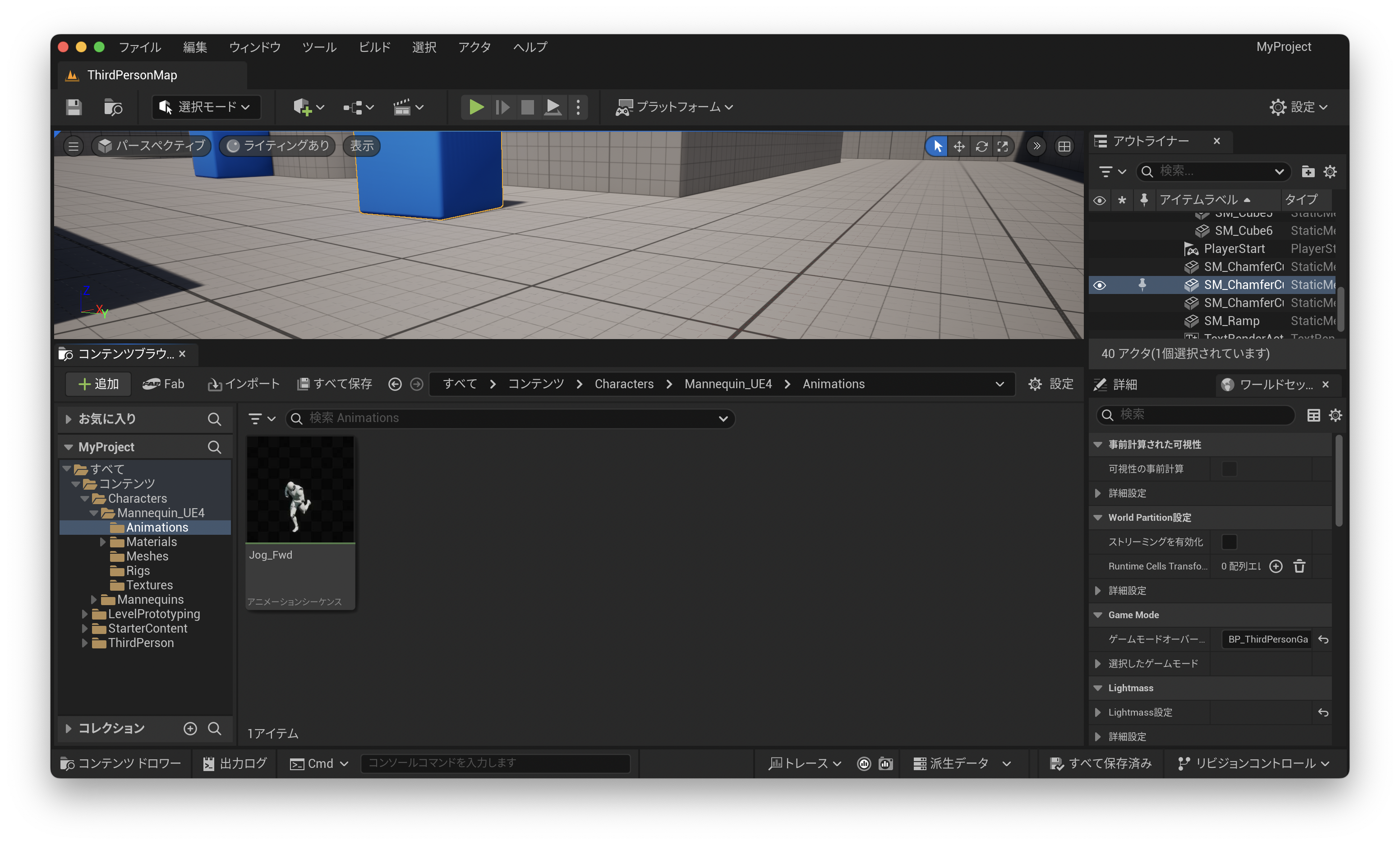This screenshot has height=845, width=1400.
Task: Select the viewport Scale tool
Action: (1003, 147)
